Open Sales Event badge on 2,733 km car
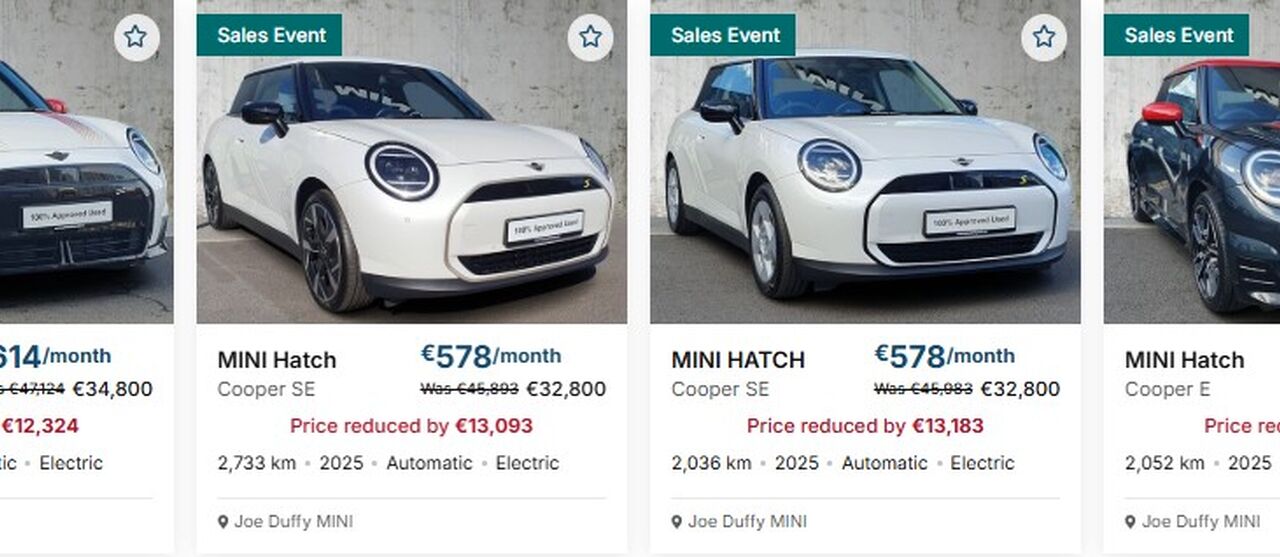The image size is (1280, 557). tap(270, 35)
